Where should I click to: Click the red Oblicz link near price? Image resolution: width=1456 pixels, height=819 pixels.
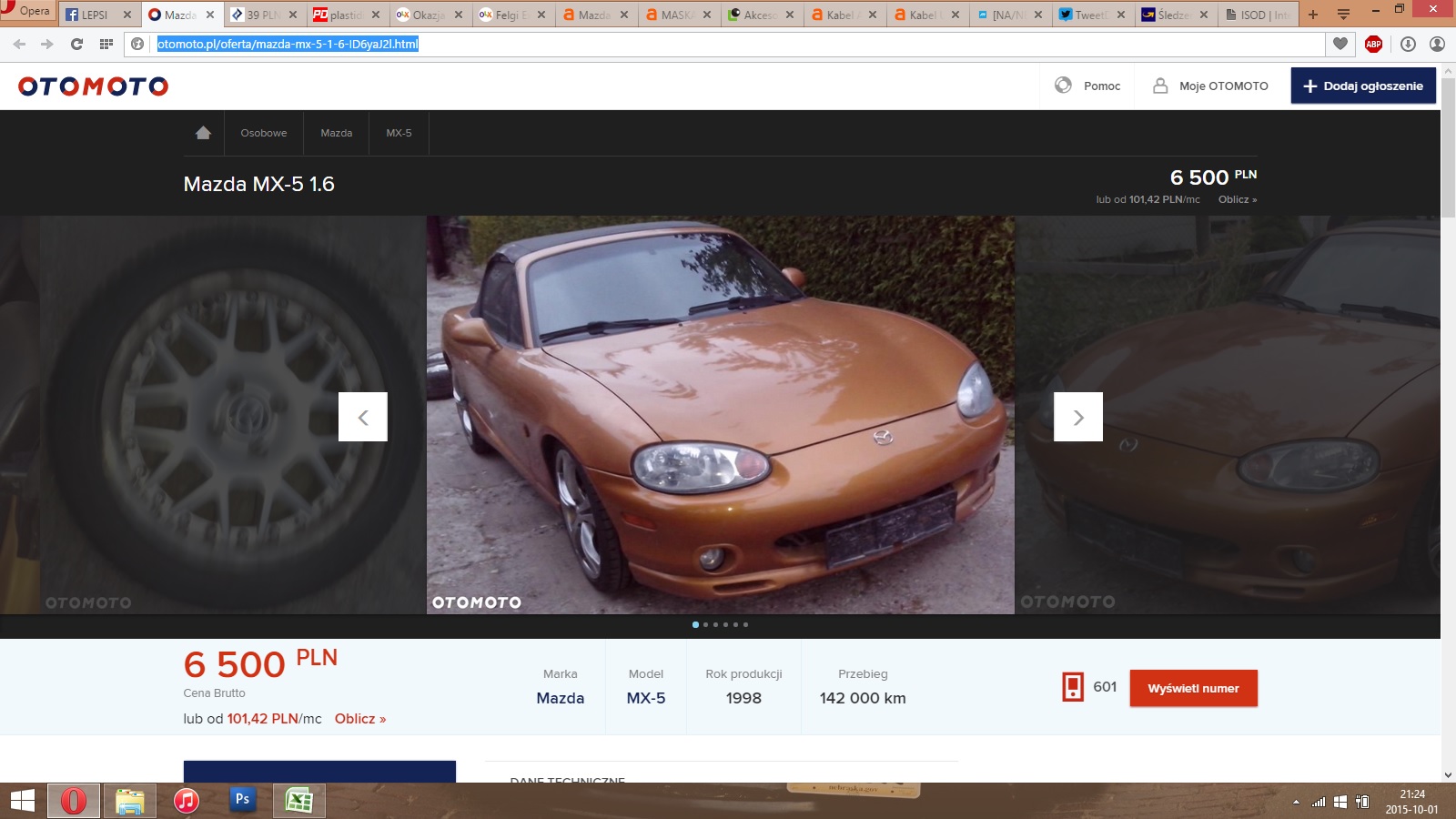click(x=360, y=719)
